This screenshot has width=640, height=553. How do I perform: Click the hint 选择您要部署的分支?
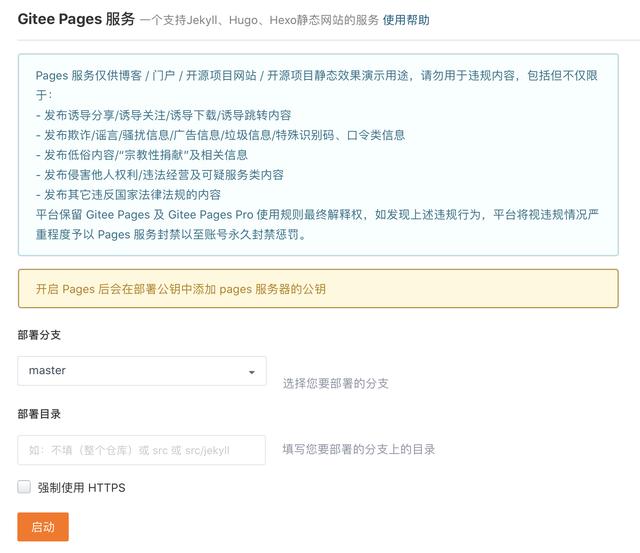tap(336, 383)
